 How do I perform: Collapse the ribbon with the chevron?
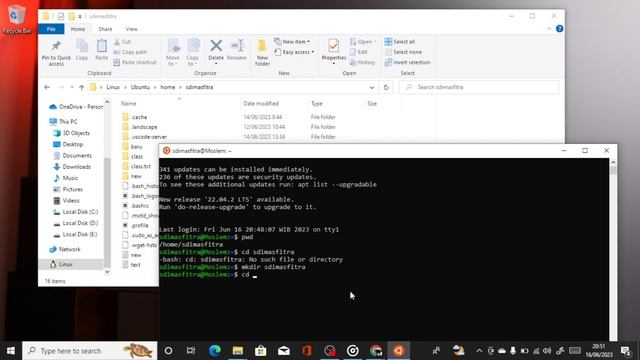tap(549, 29)
